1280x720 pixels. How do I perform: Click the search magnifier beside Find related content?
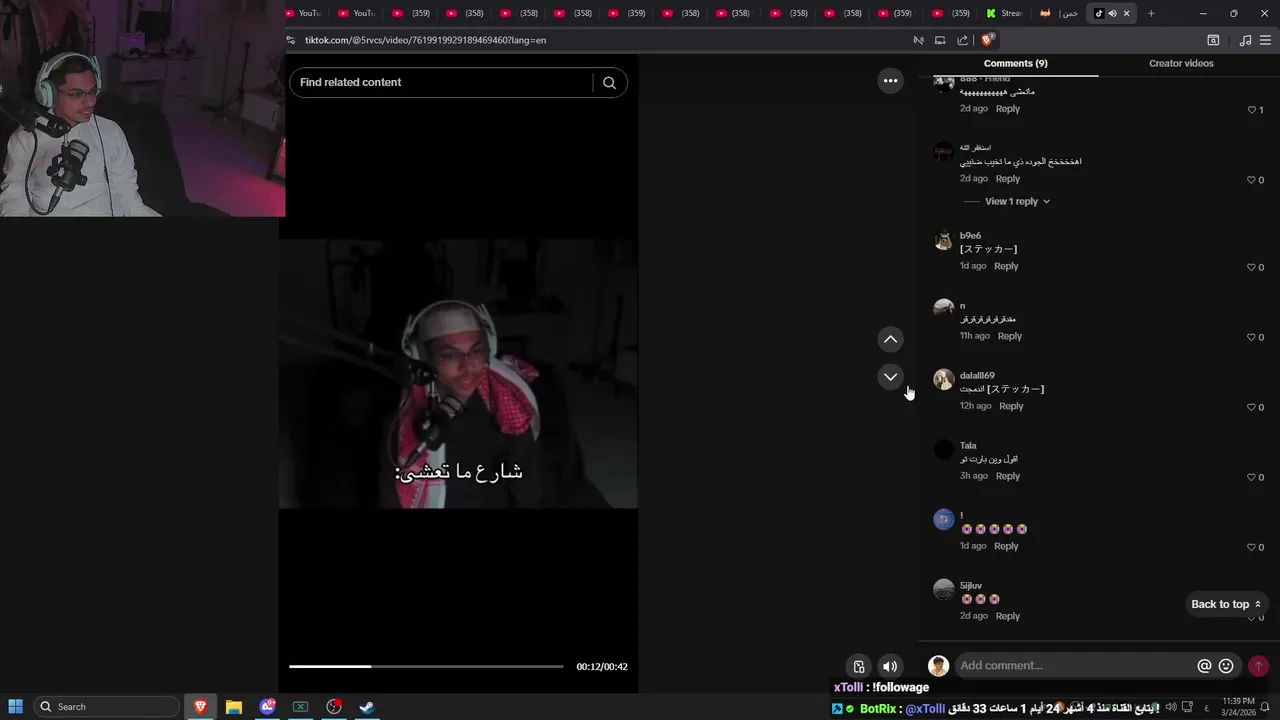(x=609, y=83)
